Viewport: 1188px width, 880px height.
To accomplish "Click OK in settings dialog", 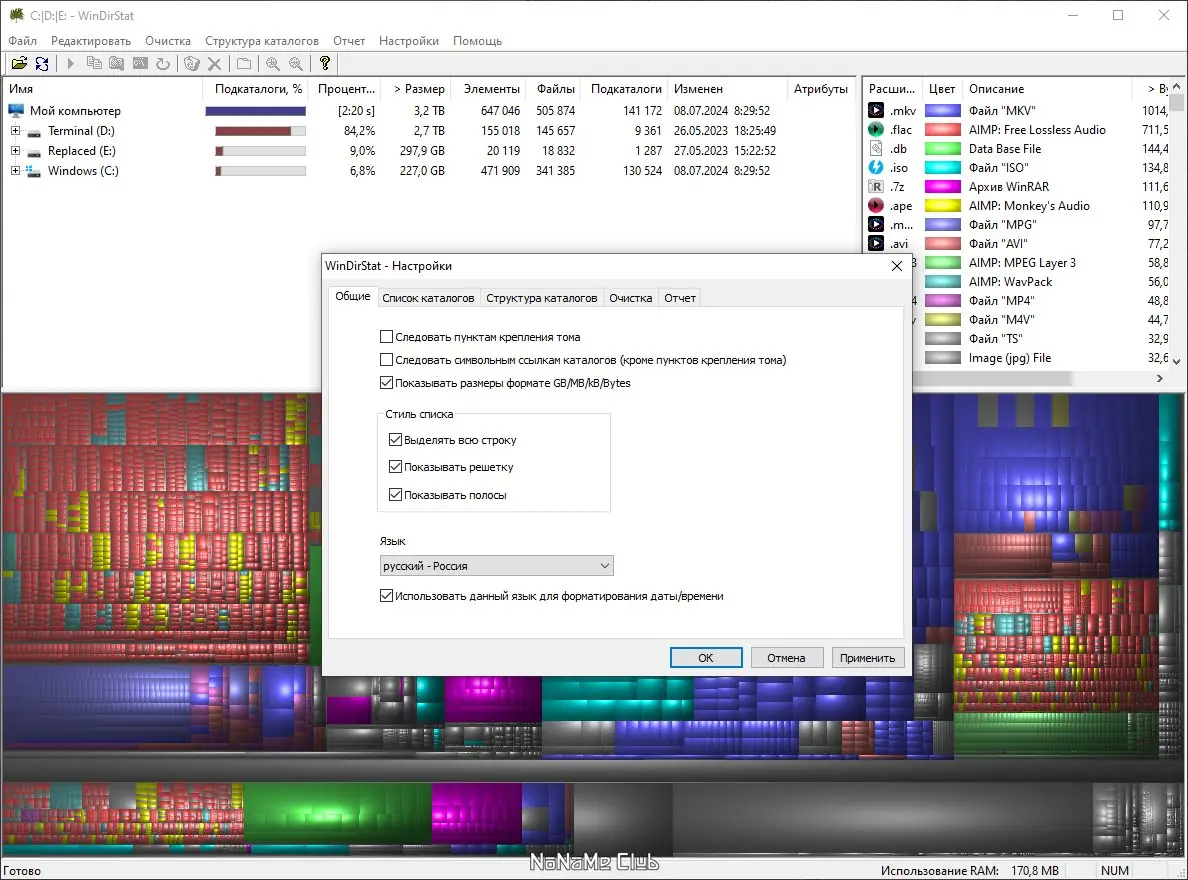I will click(x=705, y=658).
